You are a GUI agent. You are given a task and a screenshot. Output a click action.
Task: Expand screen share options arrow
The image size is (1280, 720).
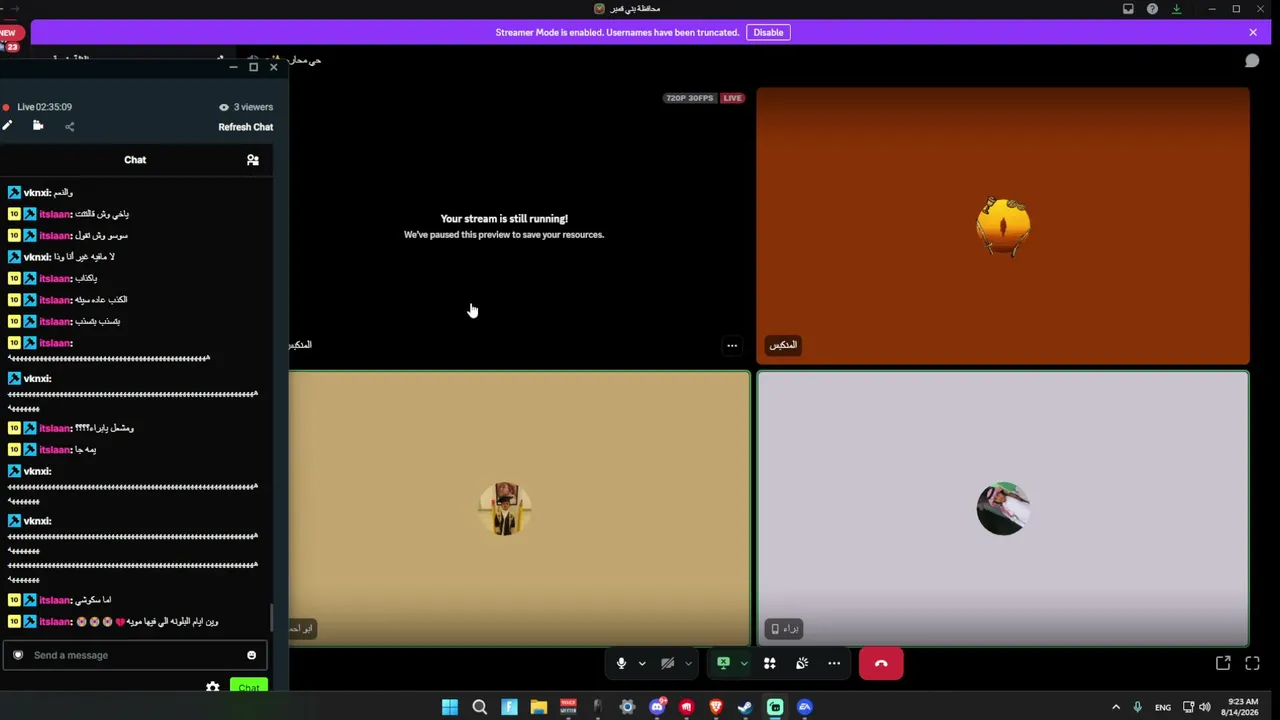(x=743, y=663)
